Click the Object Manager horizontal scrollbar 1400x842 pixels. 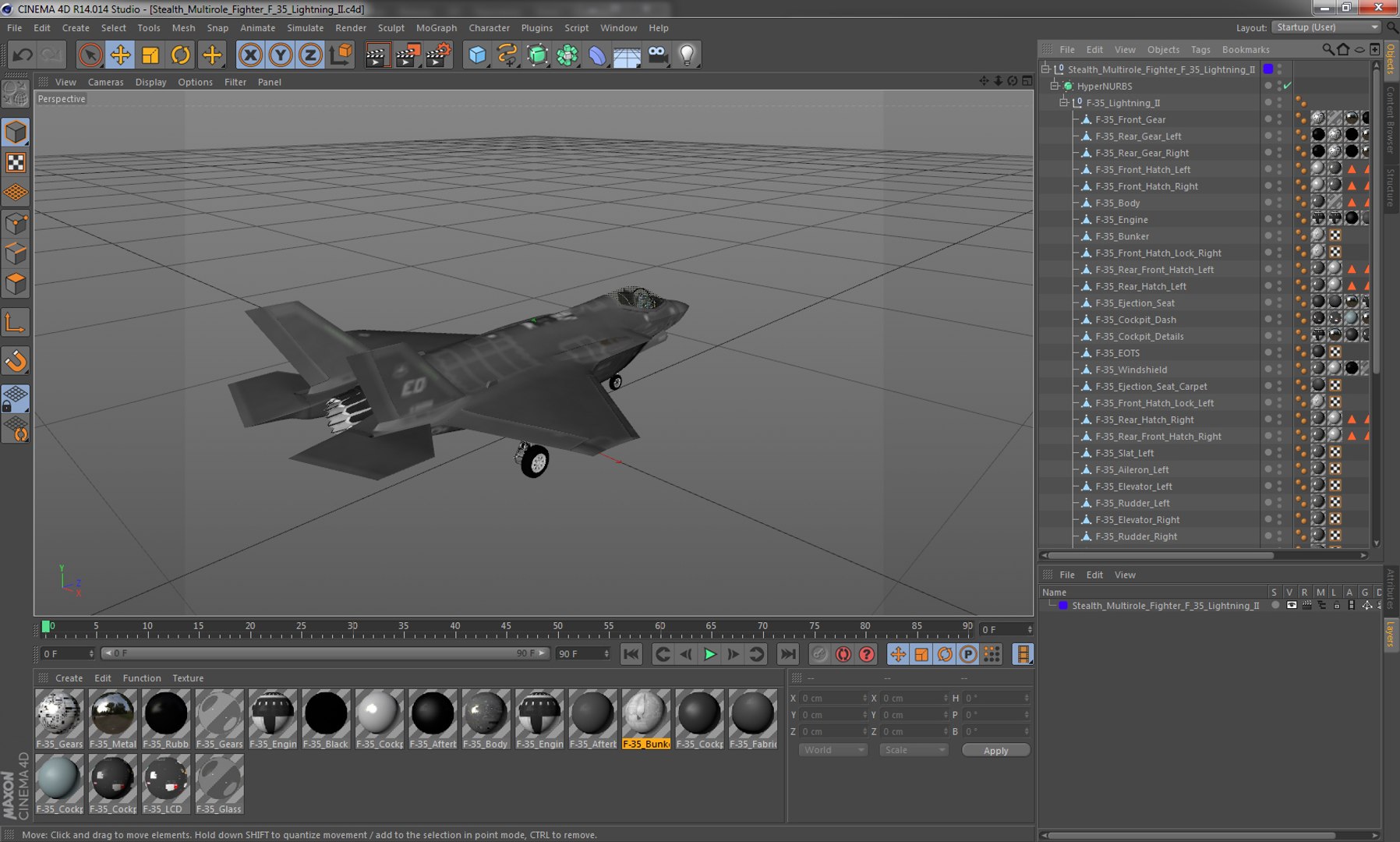coord(1161,555)
